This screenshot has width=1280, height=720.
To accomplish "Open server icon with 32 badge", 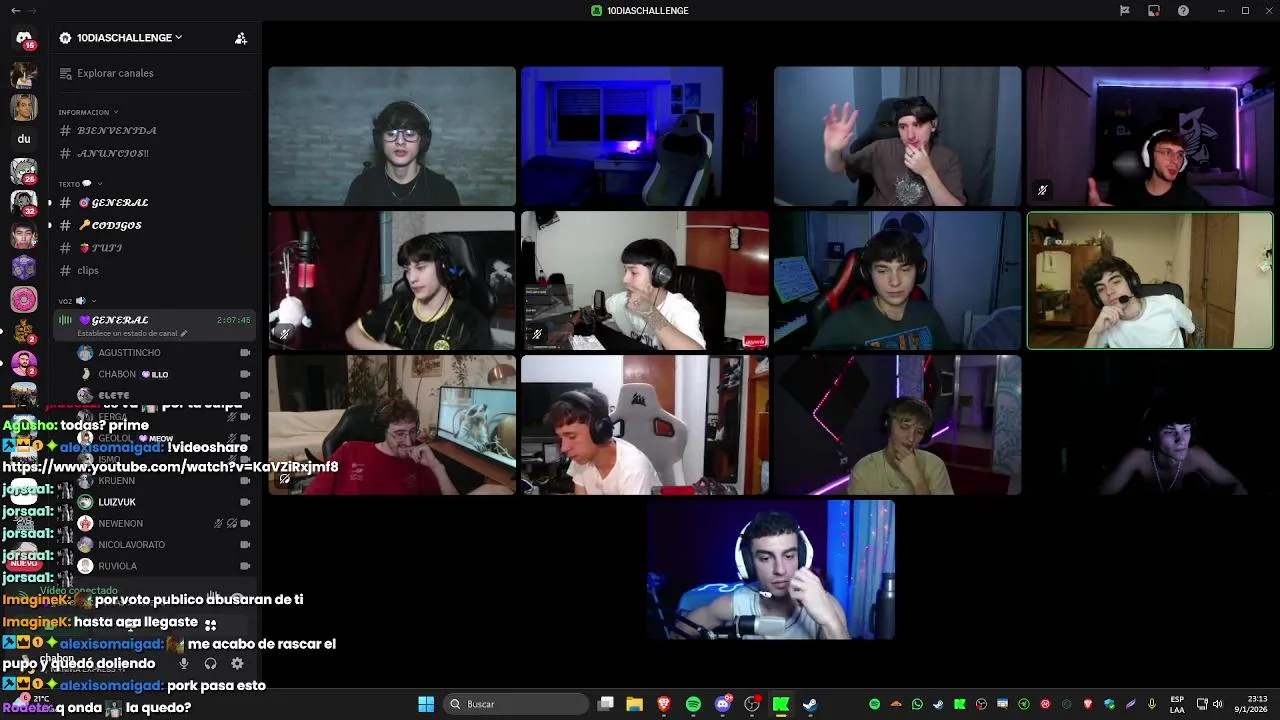I will [24, 203].
